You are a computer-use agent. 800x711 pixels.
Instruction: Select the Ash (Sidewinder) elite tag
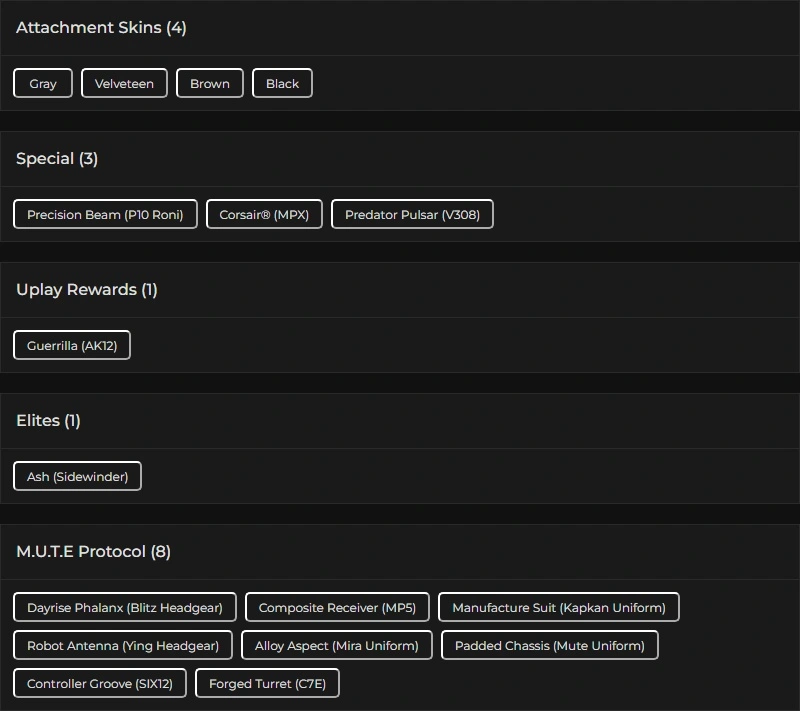click(78, 476)
